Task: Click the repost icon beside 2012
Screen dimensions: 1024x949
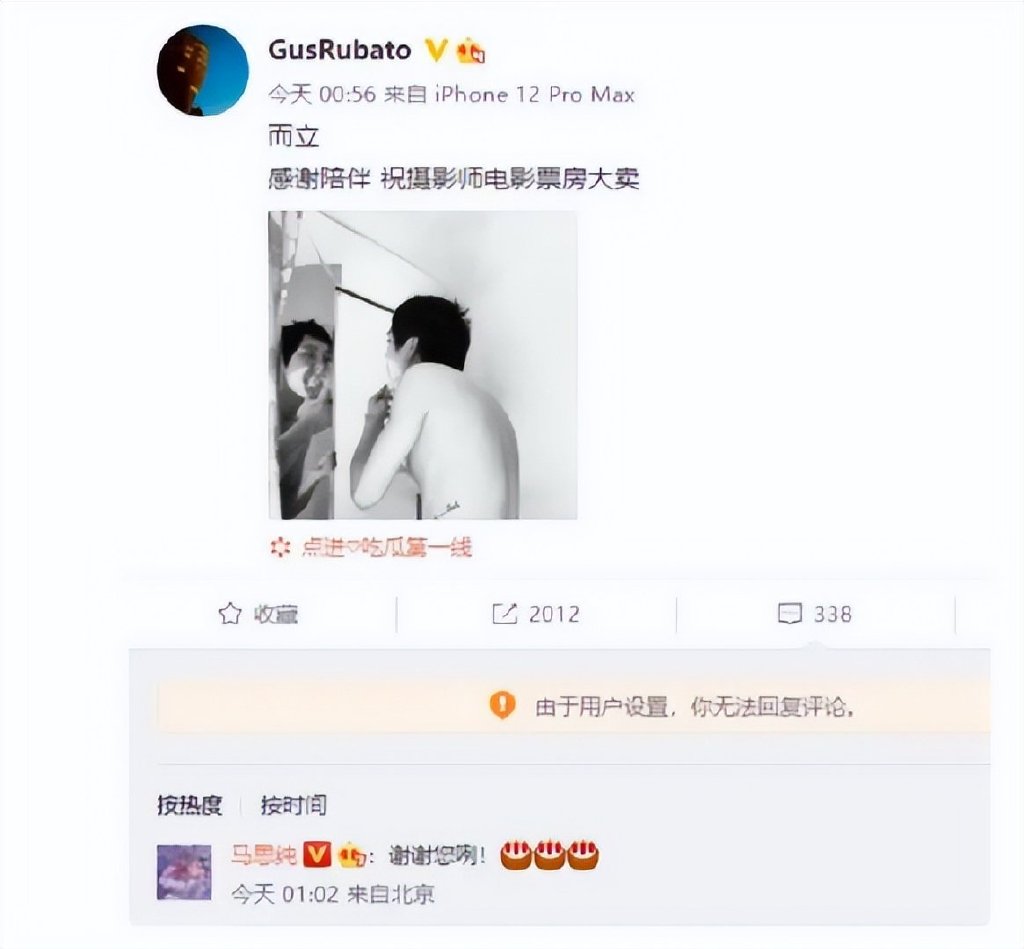Action: click(504, 614)
